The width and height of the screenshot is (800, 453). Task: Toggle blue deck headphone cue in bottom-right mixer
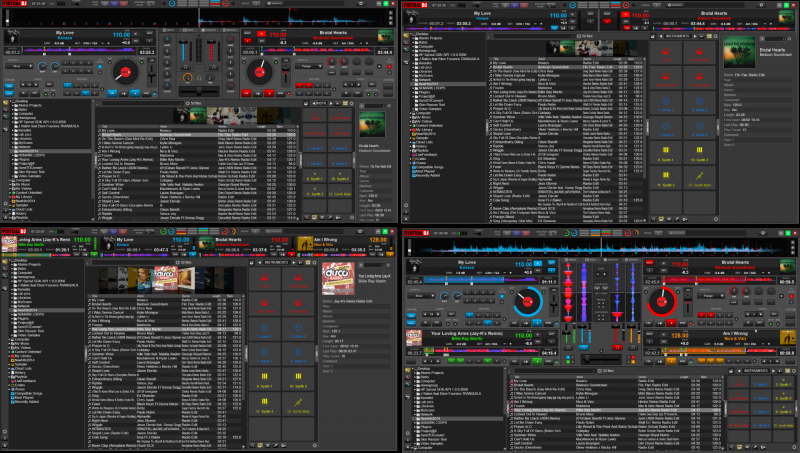tap(584, 347)
